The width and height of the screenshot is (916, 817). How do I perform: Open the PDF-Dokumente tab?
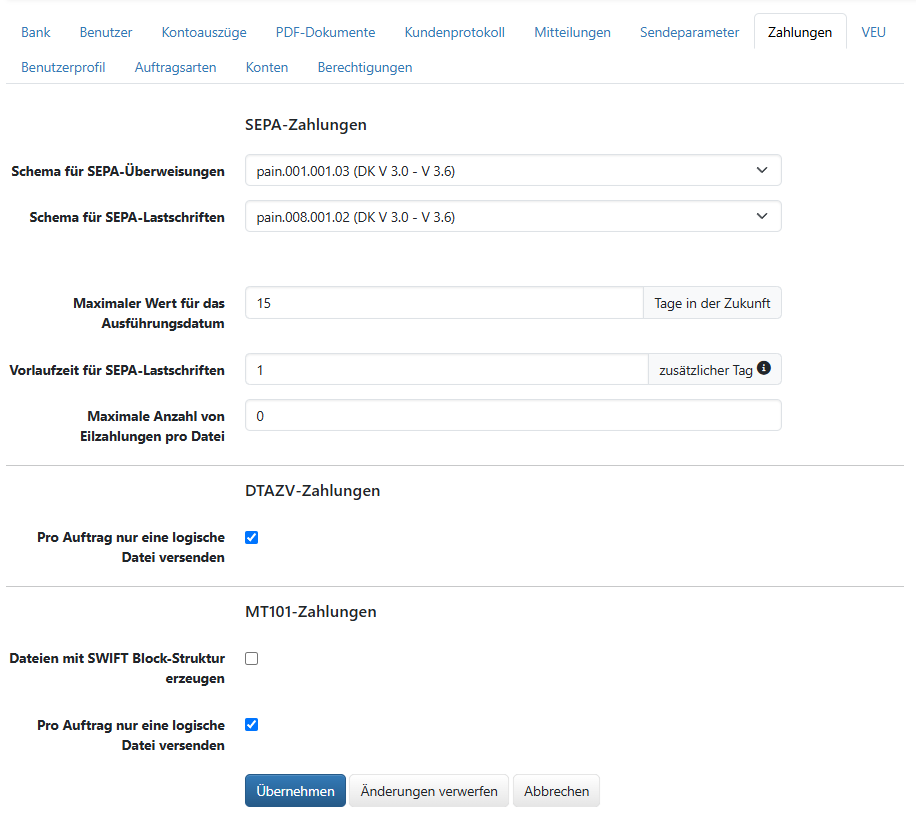click(x=325, y=32)
